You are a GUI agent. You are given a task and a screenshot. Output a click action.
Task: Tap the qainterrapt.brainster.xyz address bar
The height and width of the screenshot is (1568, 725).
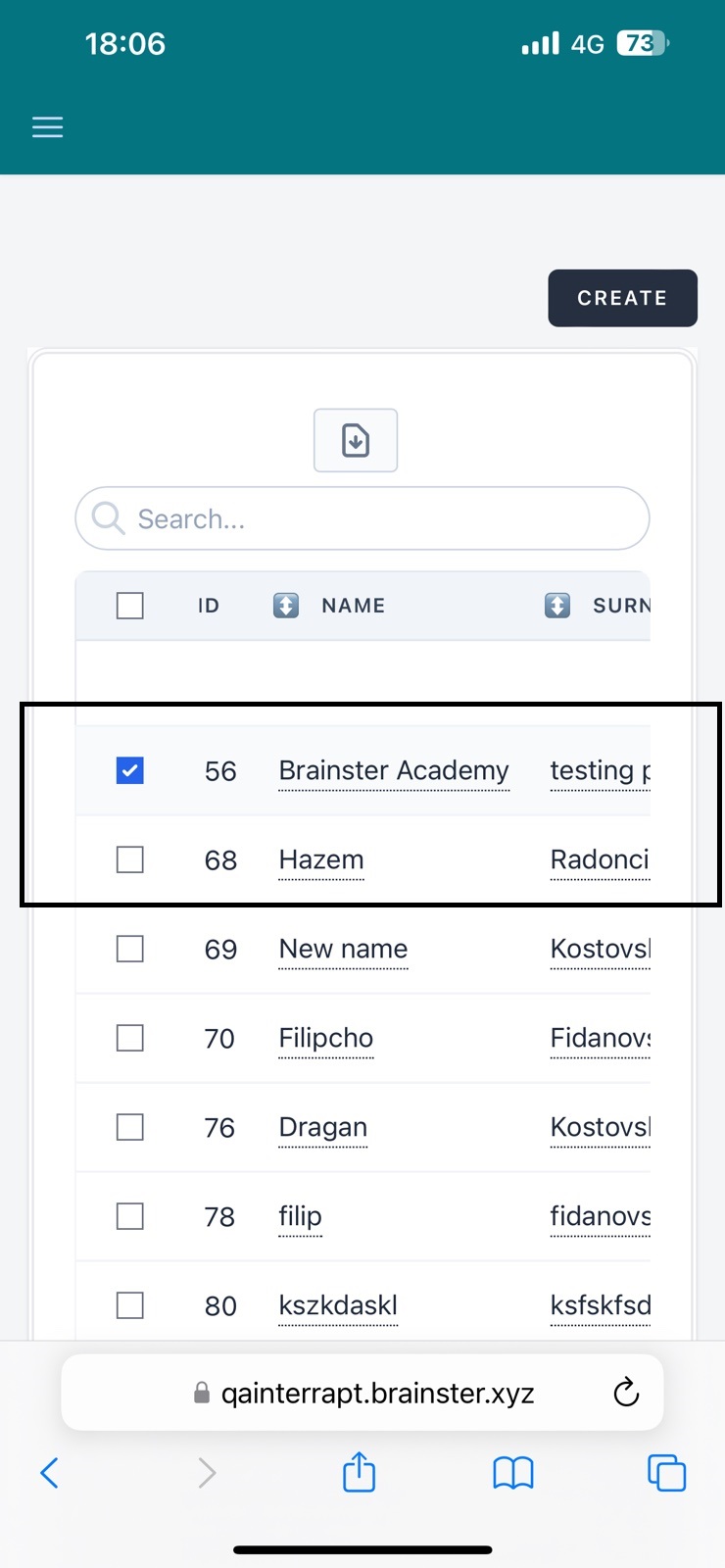378,1393
